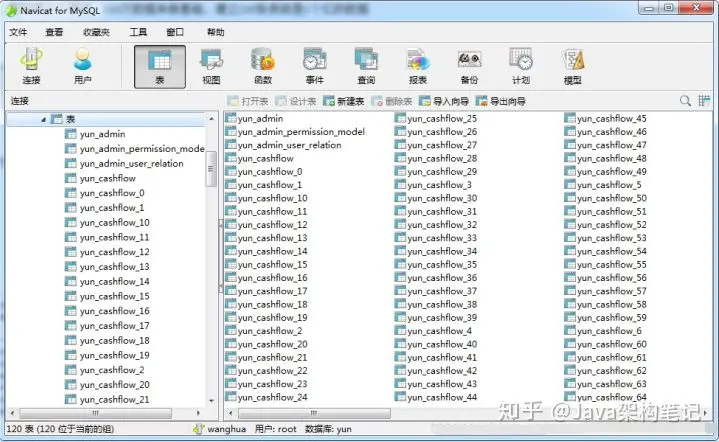This screenshot has width=719, height=442.
Task: Click the 打开表 open table button
Action: click(248, 101)
